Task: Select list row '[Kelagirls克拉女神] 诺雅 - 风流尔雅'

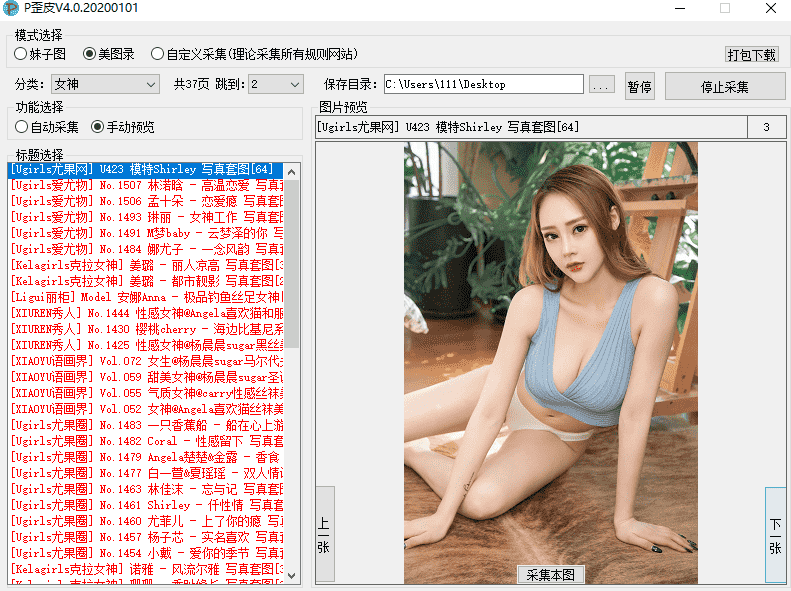Action: (x=146, y=569)
